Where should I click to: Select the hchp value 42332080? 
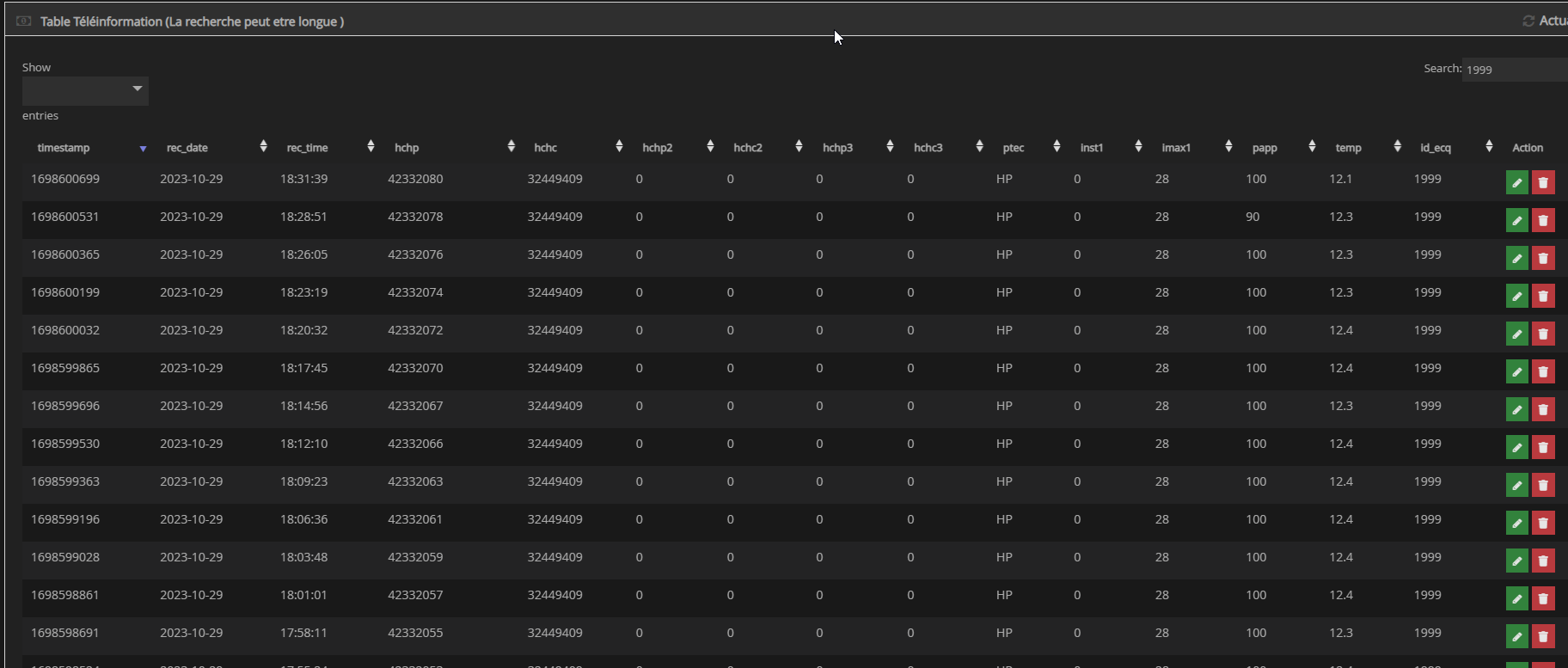[415, 179]
